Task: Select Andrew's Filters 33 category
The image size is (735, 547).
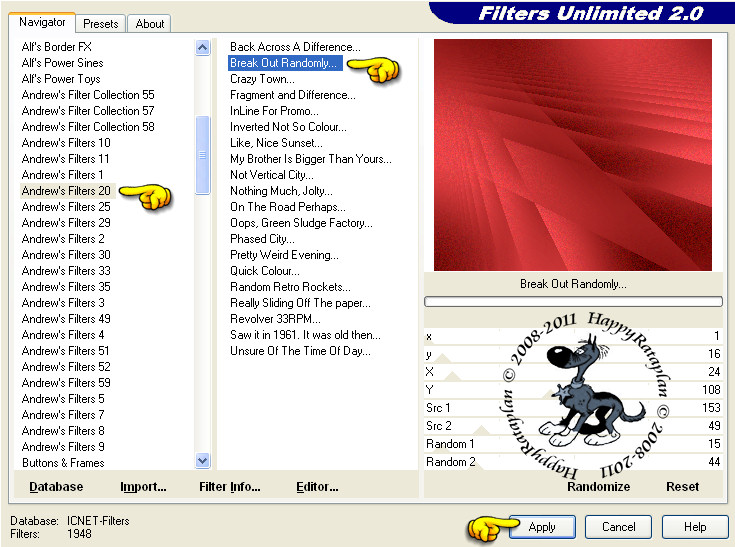Action: [x=66, y=270]
